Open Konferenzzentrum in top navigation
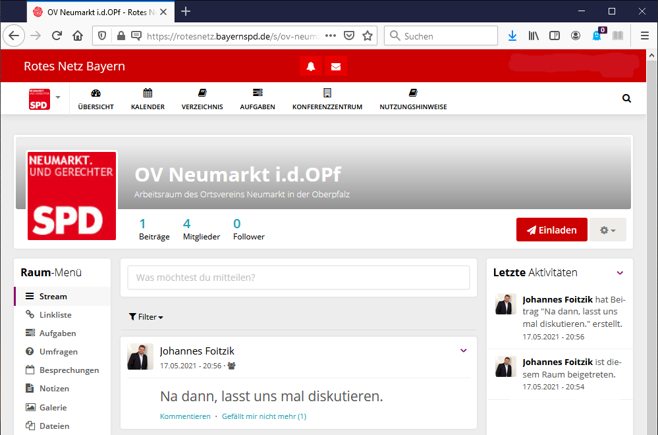The width and height of the screenshot is (658, 435). (327, 99)
